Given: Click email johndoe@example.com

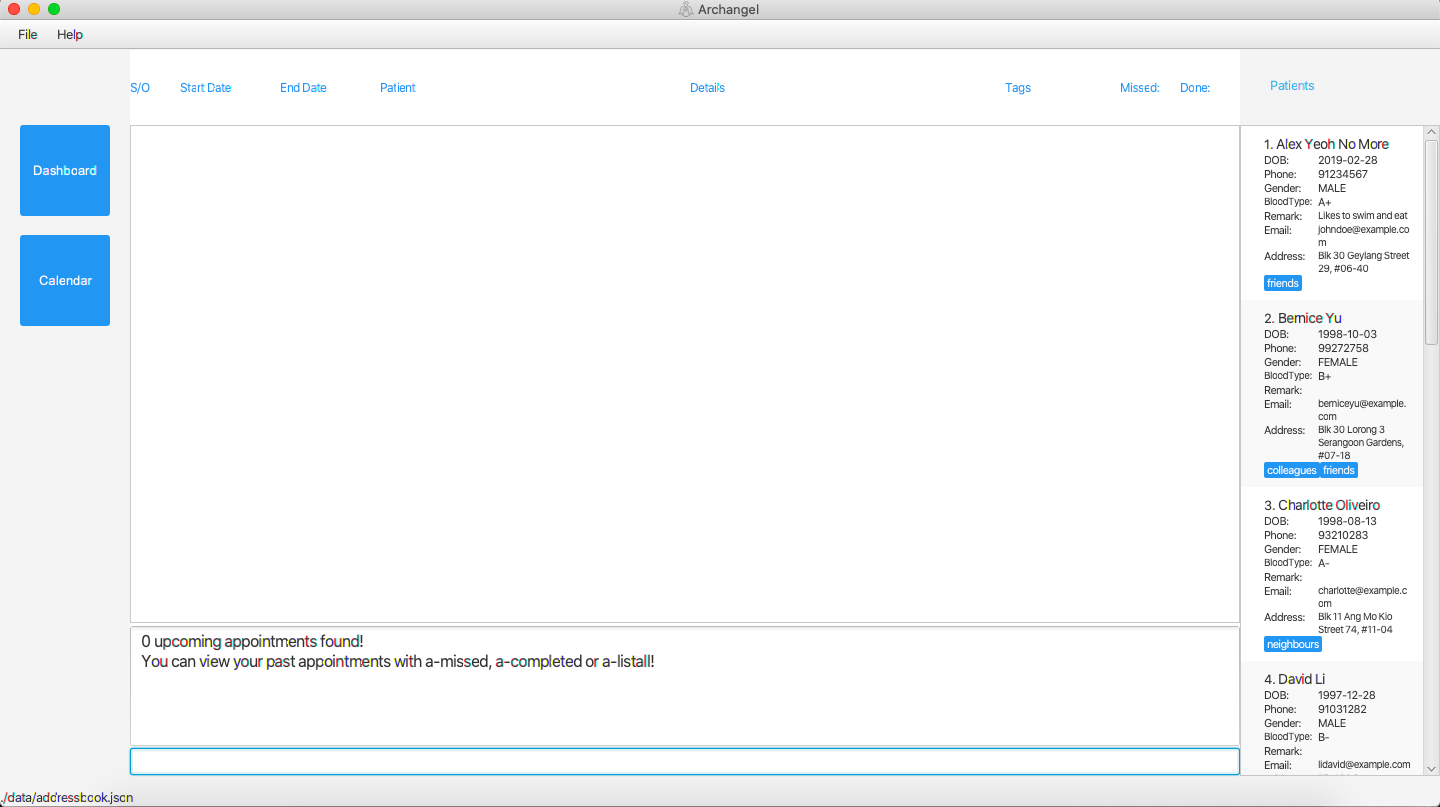Looking at the screenshot, I should 1364,236.
